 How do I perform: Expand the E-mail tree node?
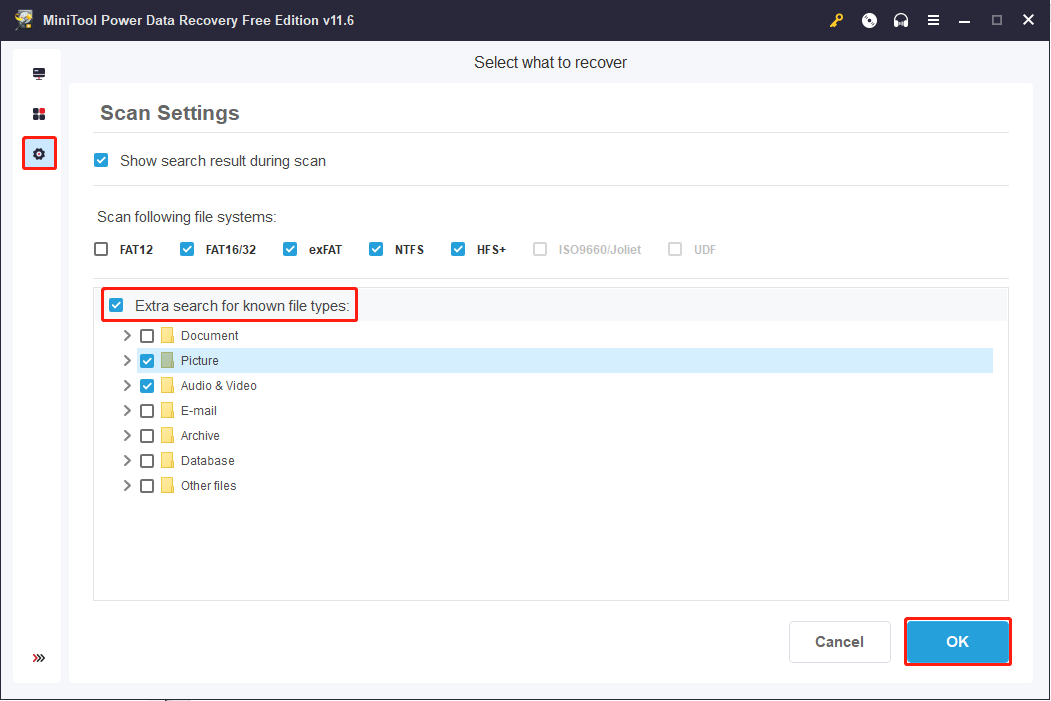(127, 410)
